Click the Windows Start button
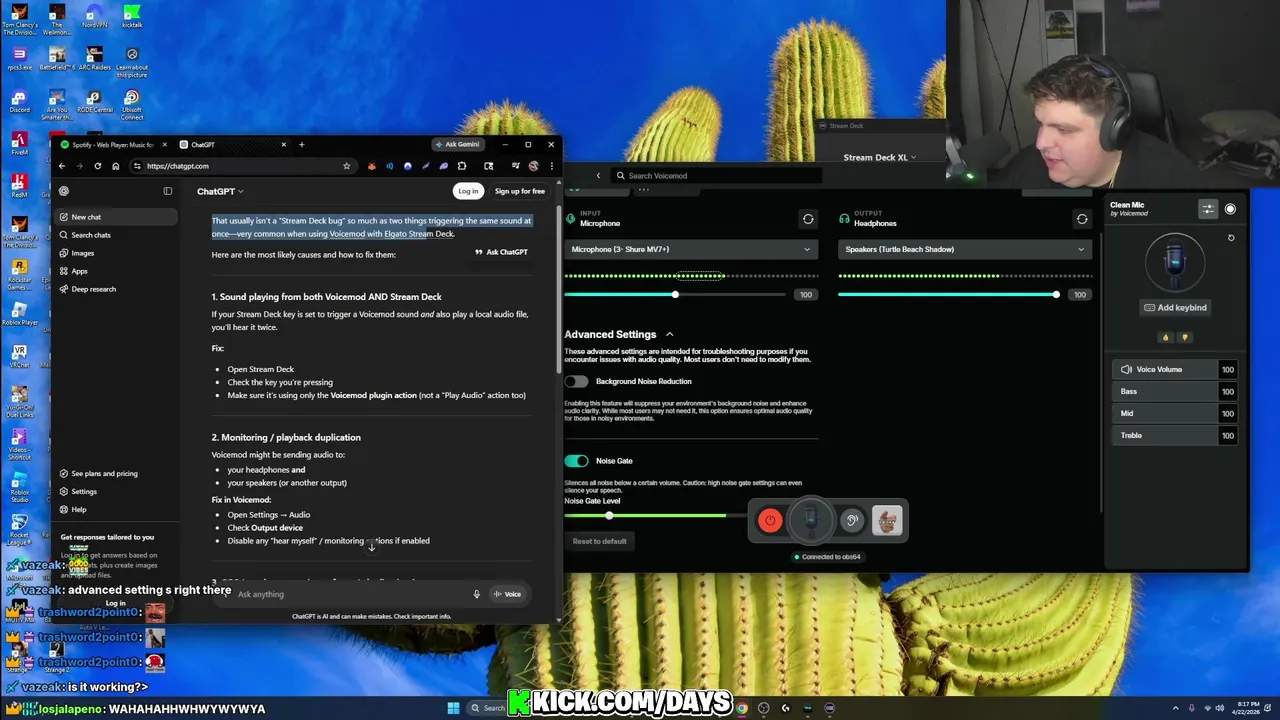 [x=453, y=708]
